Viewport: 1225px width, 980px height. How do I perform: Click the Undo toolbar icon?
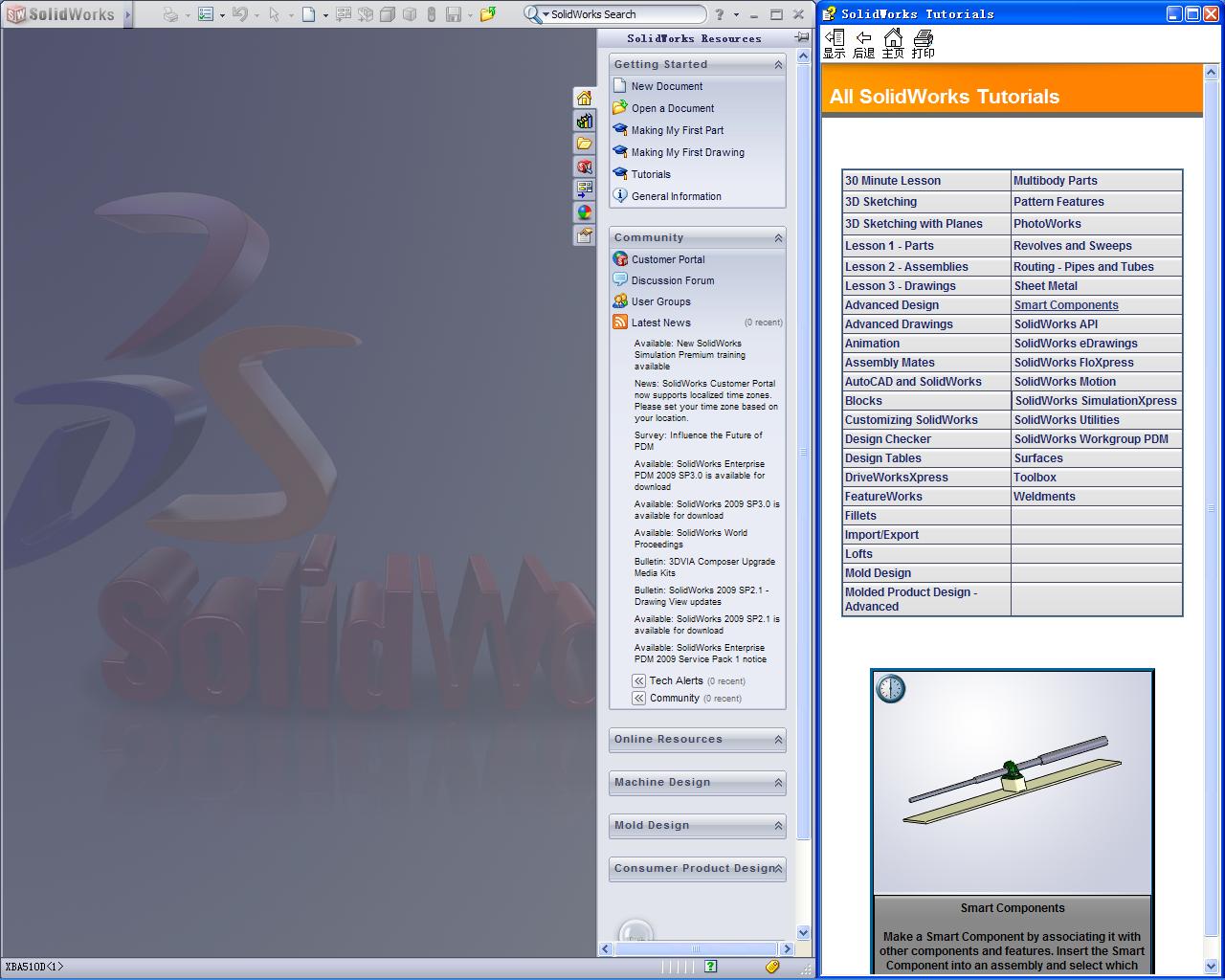pyautogui.click(x=240, y=14)
